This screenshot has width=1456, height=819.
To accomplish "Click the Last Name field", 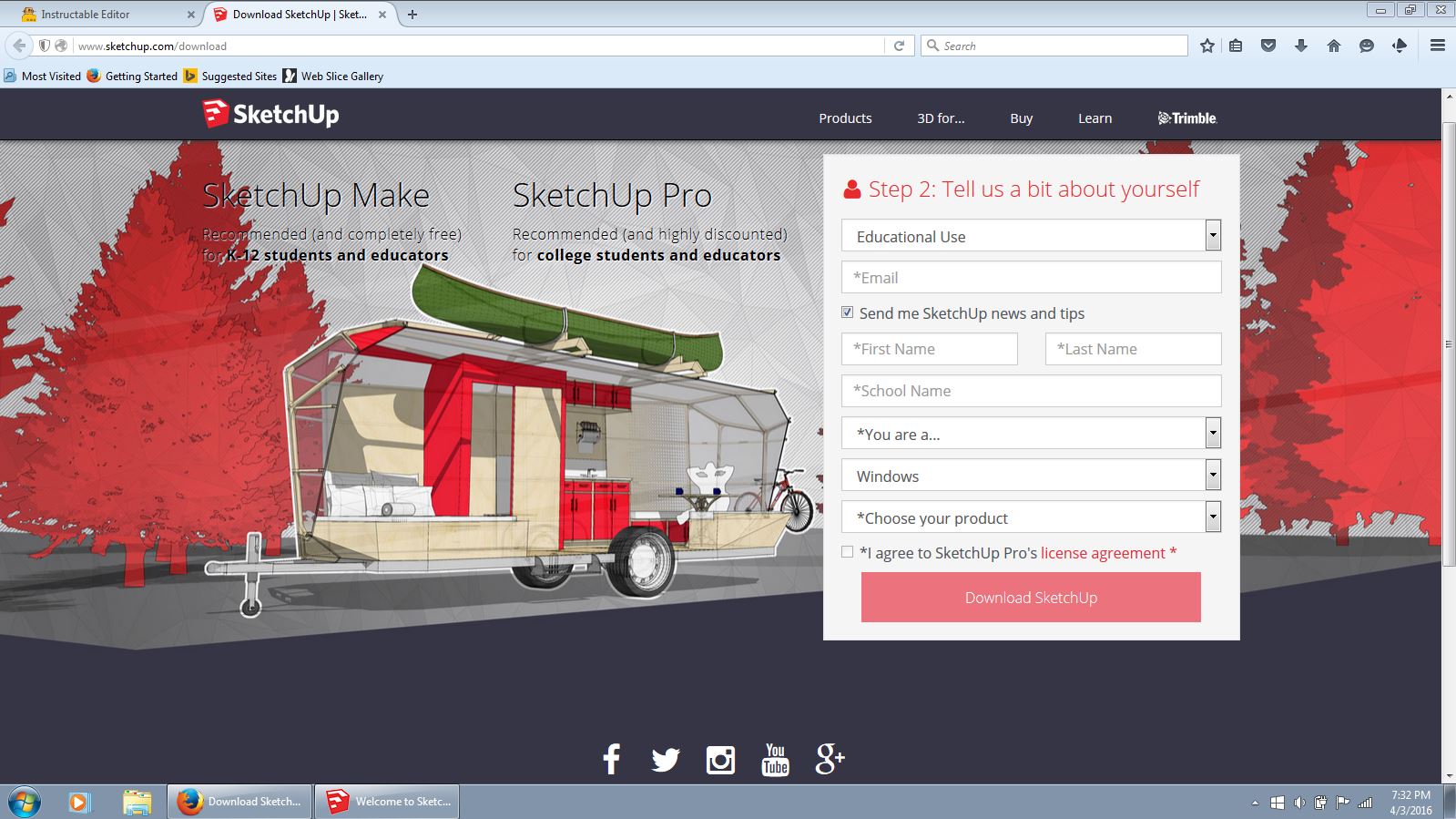I will point(1133,349).
